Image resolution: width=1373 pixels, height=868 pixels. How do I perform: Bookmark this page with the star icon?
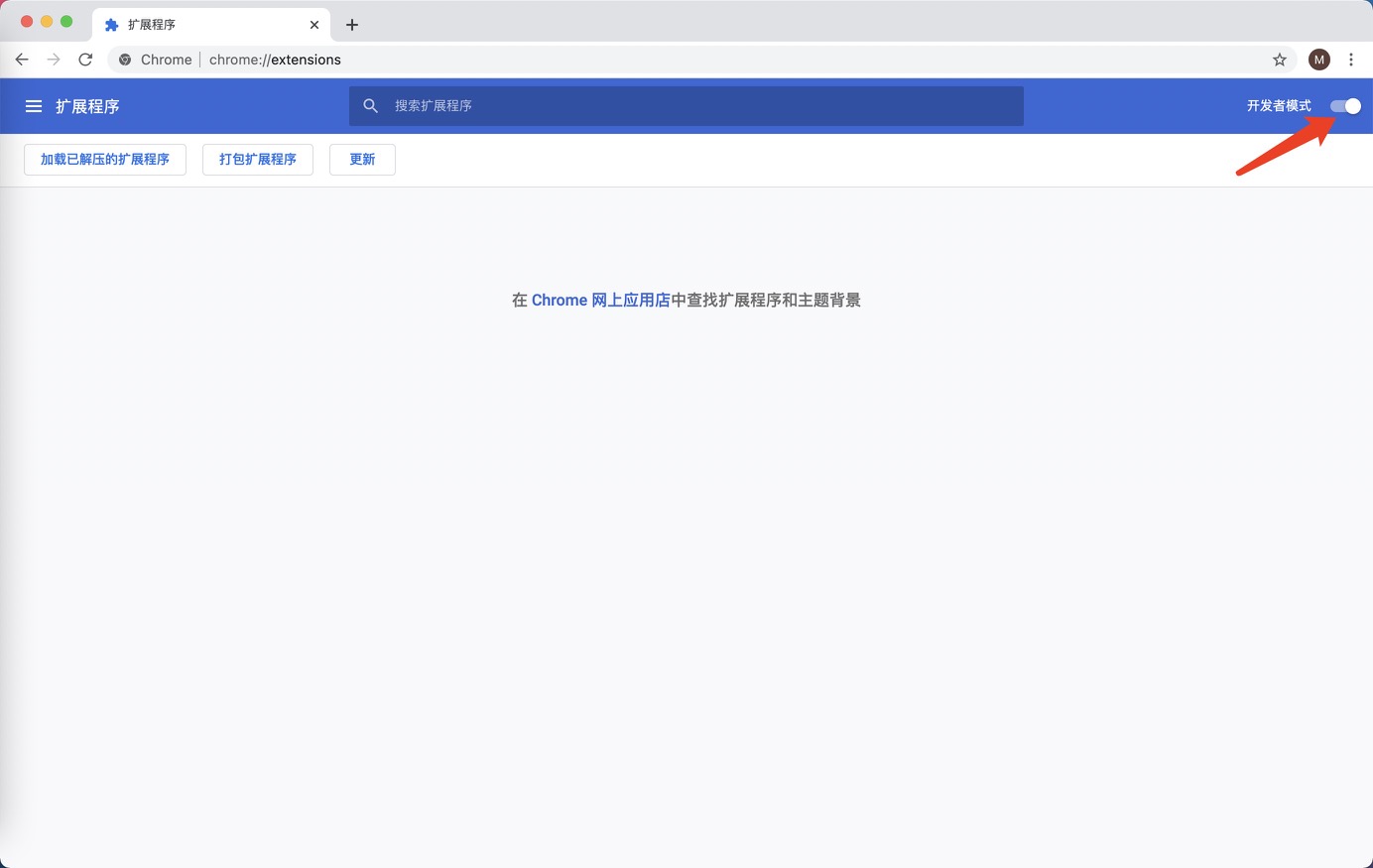(1280, 60)
